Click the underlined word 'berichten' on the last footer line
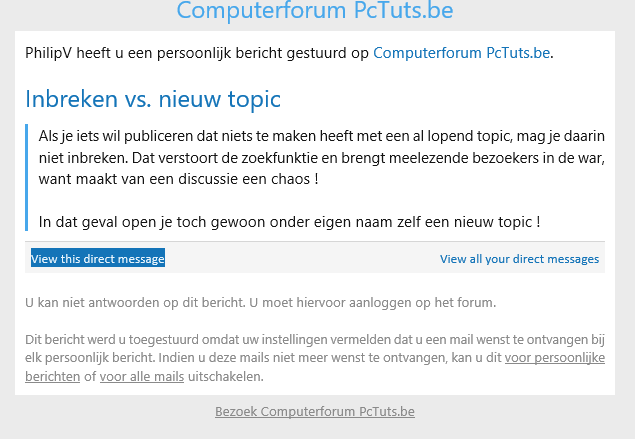 [x=53, y=377]
